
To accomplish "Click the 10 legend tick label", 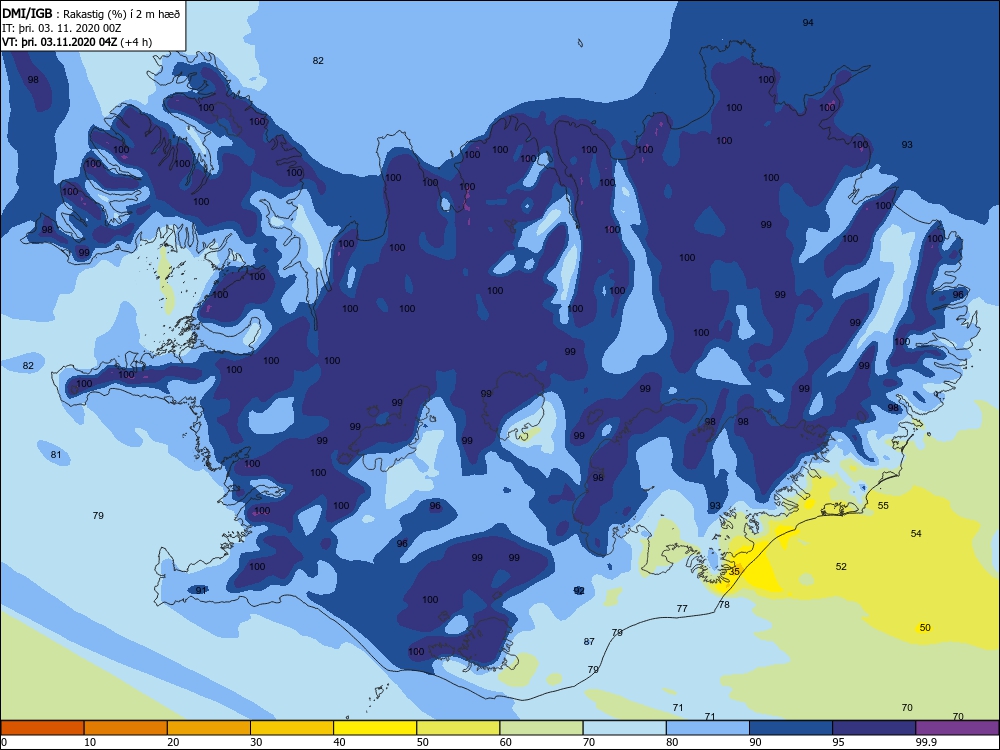I will 90,742.
